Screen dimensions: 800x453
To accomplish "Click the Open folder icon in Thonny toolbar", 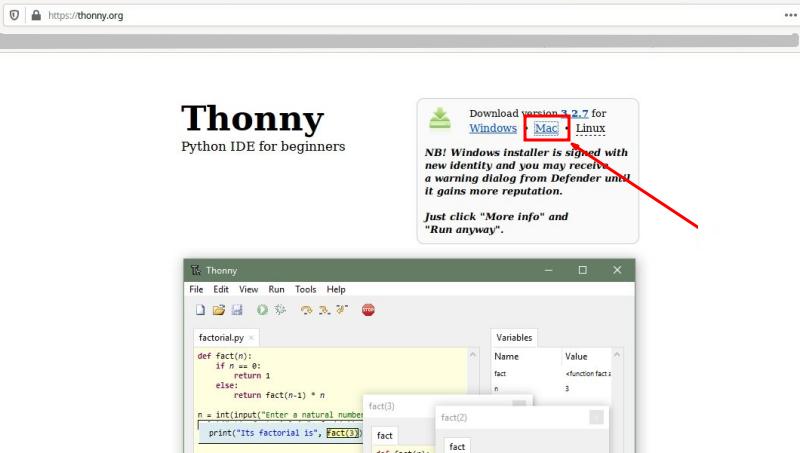I will tap(218, 310).
